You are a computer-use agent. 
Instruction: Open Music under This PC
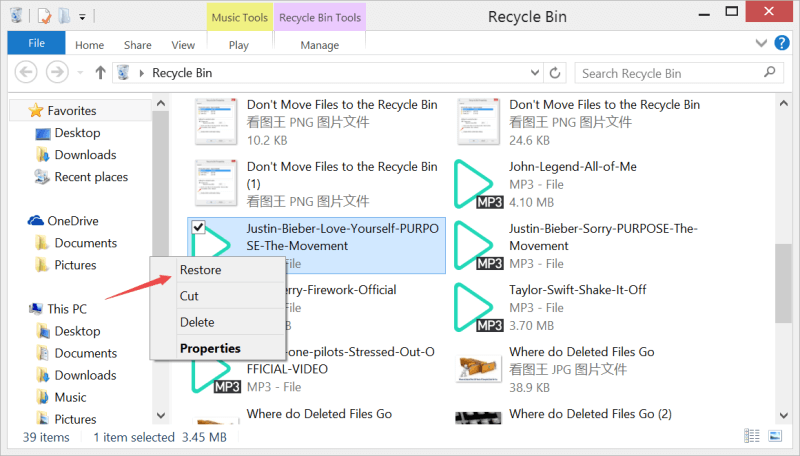[x=70, y=397]
